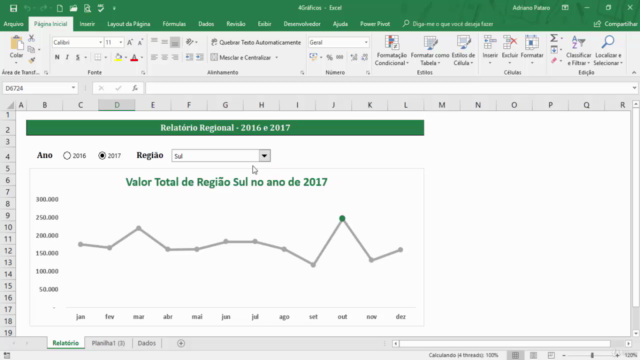Click the Compartilhar share button
This screenshot has width=640, height=360.
pyautogui.click(x=616, y=24)
